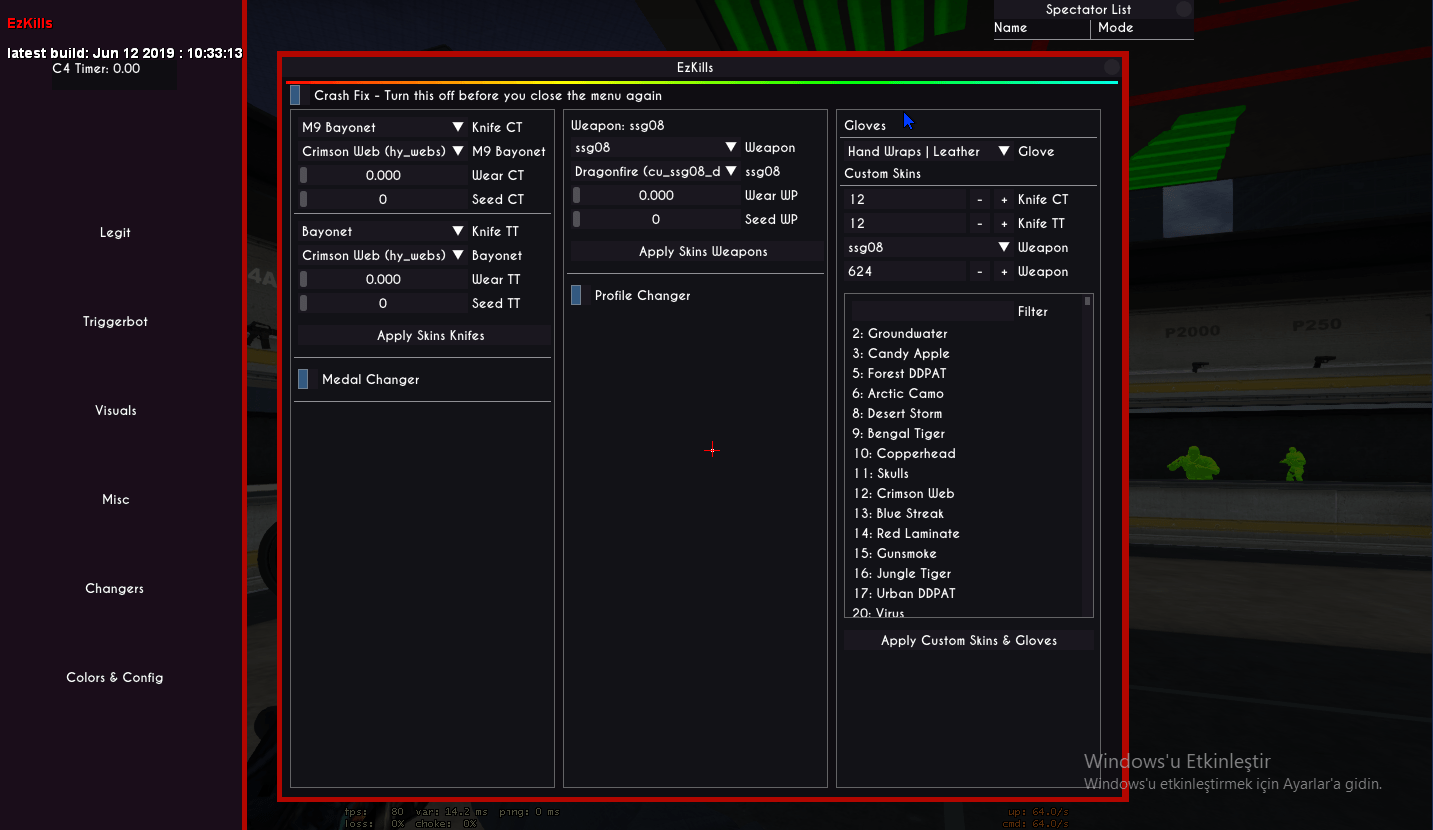
Task: Open the Dragonfire ssg08 skin dropdown
Action: pyautogui.click(x=656, y=171)
